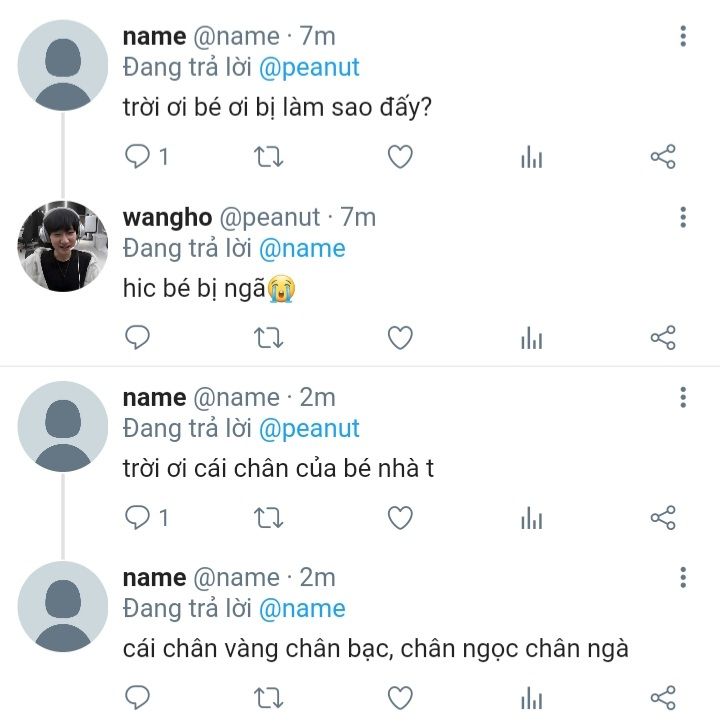View analytics for the last tweet
The height and width of the screenshot is (721, 720).
[x=532, y=698]
